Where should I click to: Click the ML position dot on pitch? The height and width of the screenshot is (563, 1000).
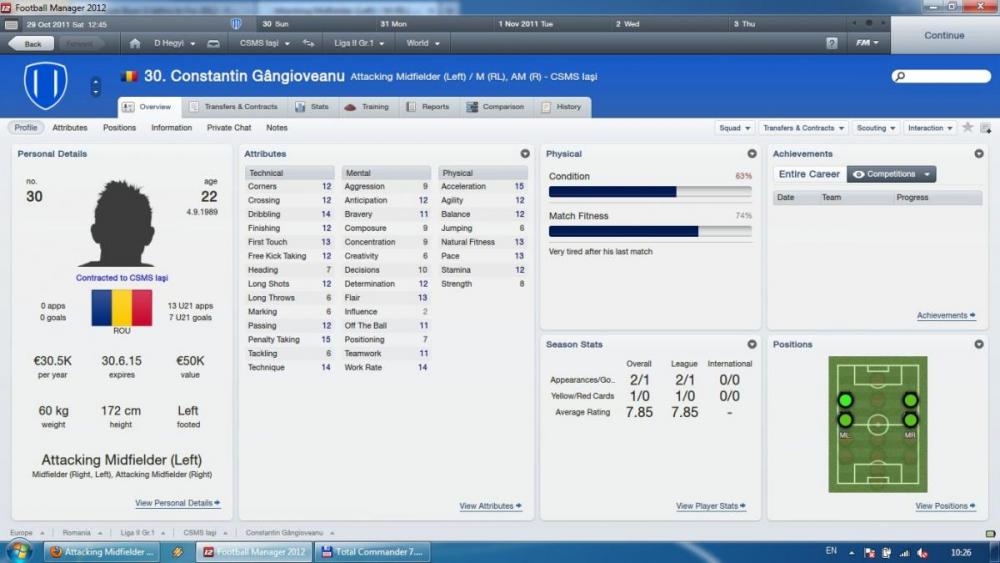coord(845,420)
